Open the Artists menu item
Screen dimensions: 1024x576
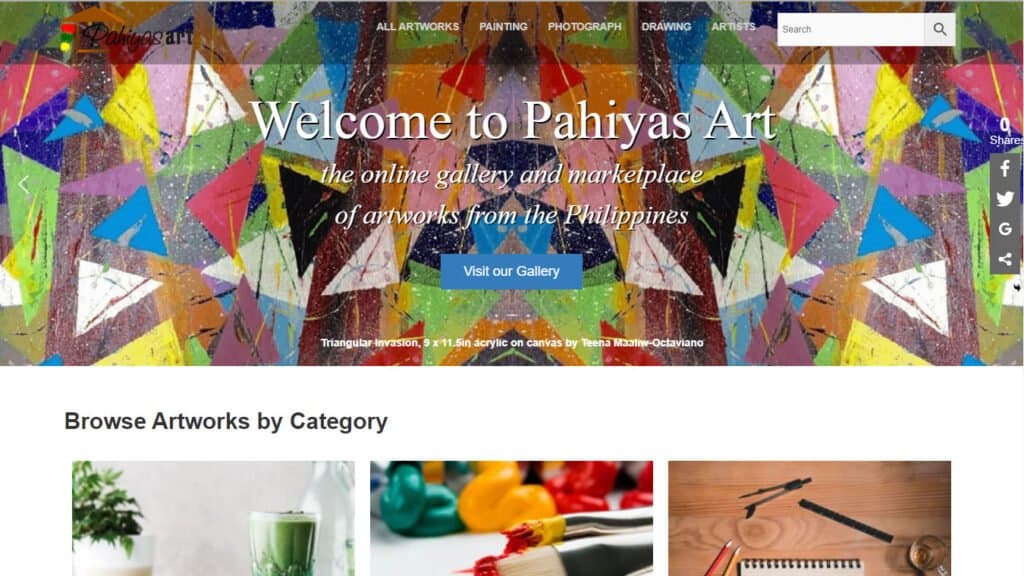[733, 27]
